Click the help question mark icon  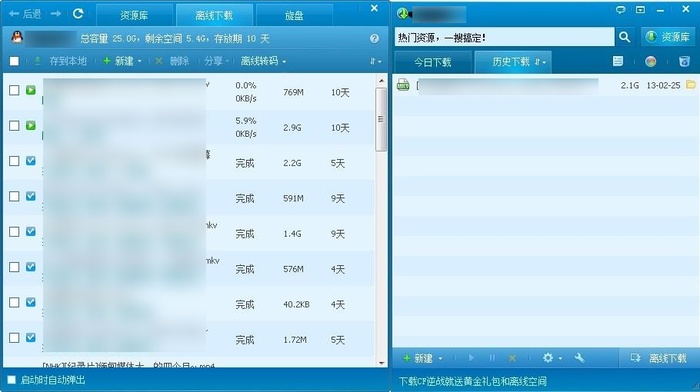tap(374, 39)
